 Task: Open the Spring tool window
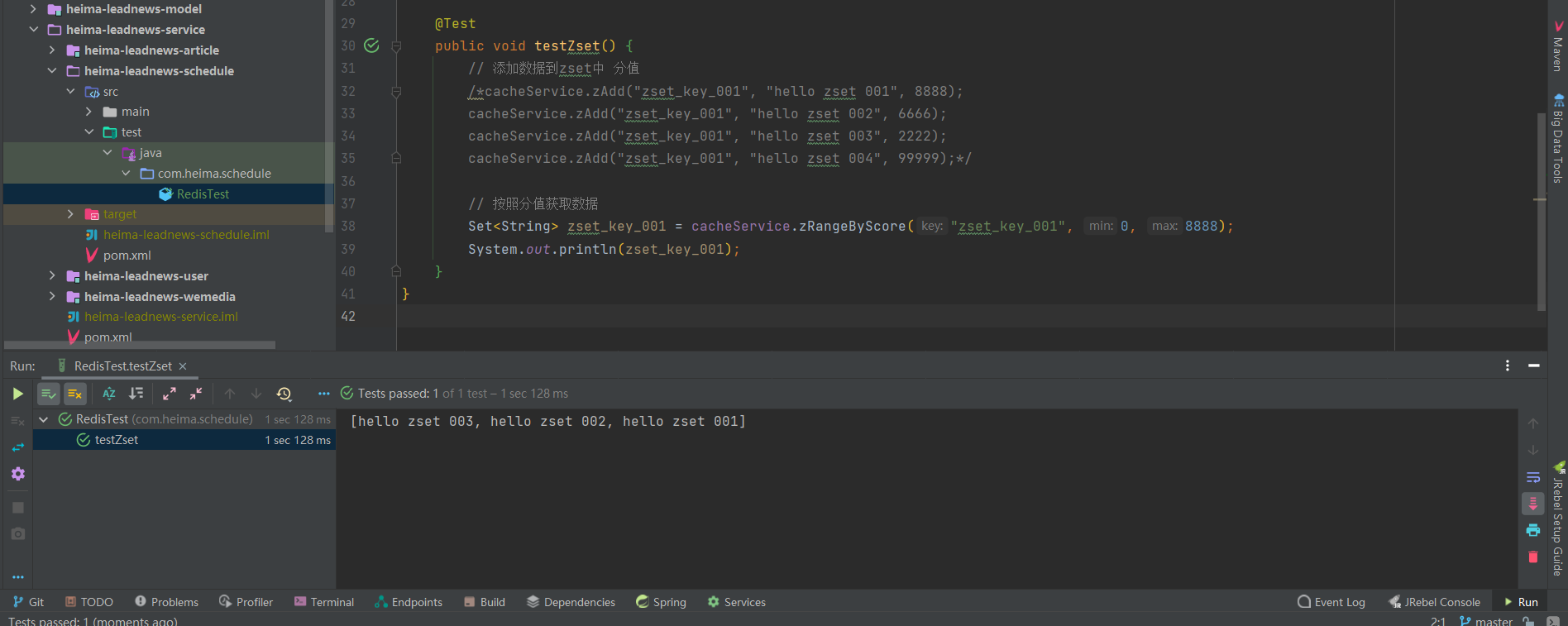[661, 602]
